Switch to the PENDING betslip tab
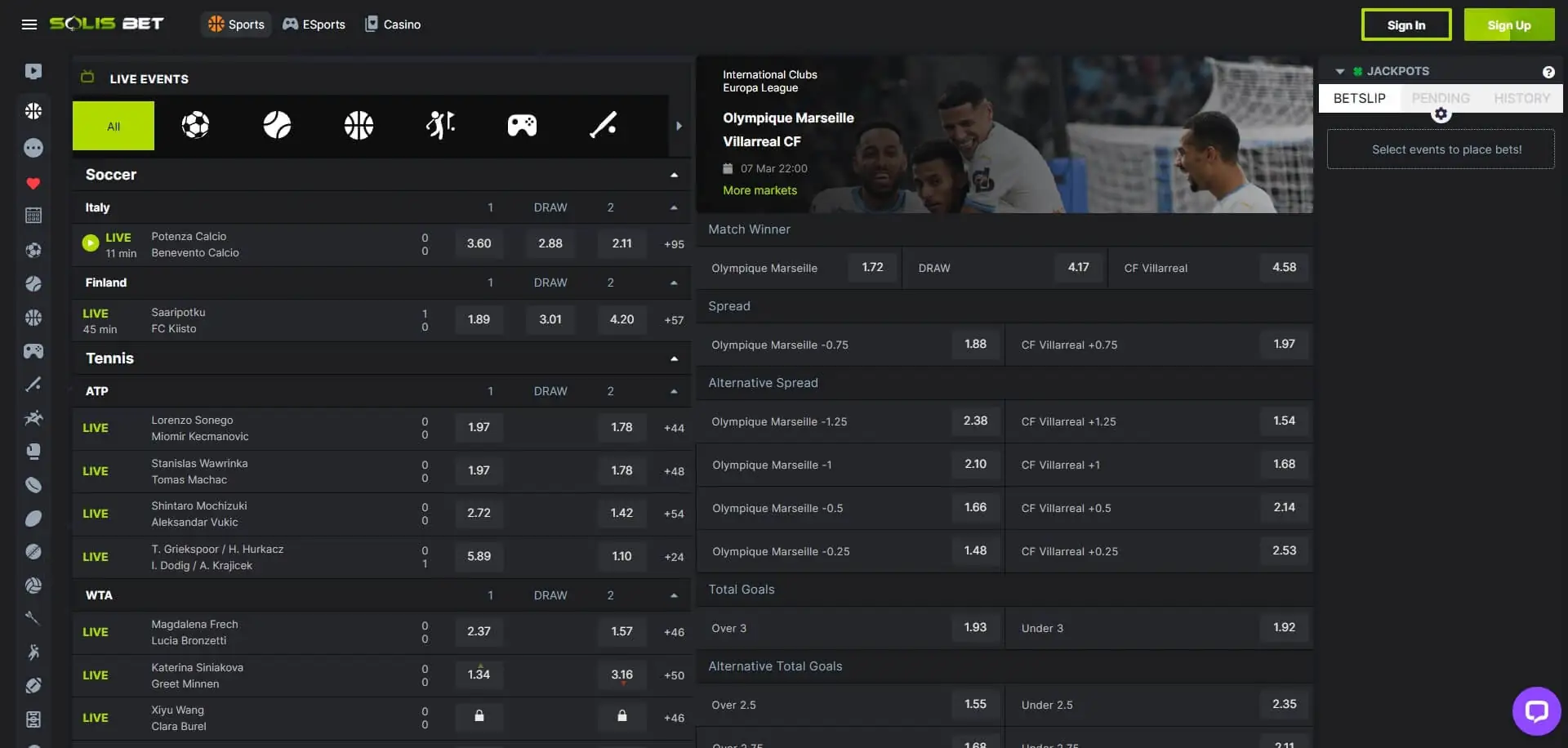This screenshot has height=748, width=1568. tap(1441, 98)
